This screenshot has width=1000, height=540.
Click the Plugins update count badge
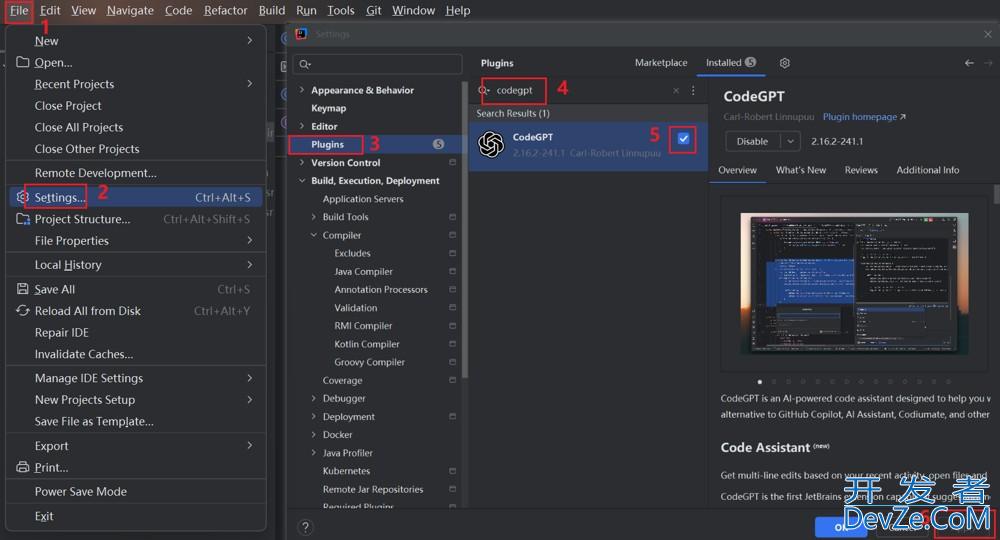pyautogui.click(x=438, y=144)
